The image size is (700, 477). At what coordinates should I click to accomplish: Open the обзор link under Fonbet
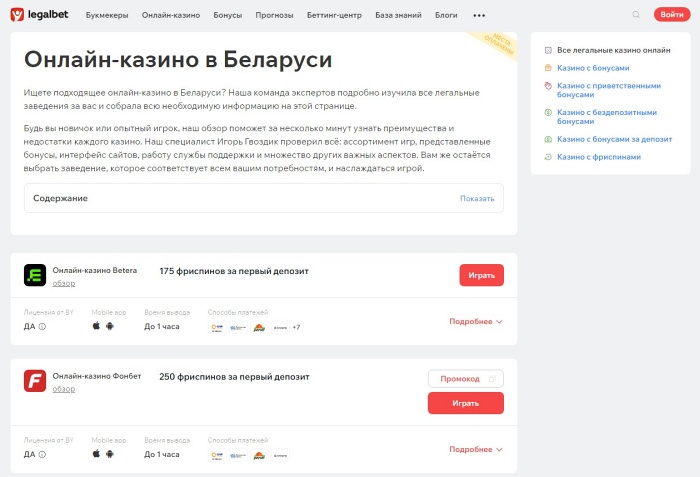pos(64,389)
